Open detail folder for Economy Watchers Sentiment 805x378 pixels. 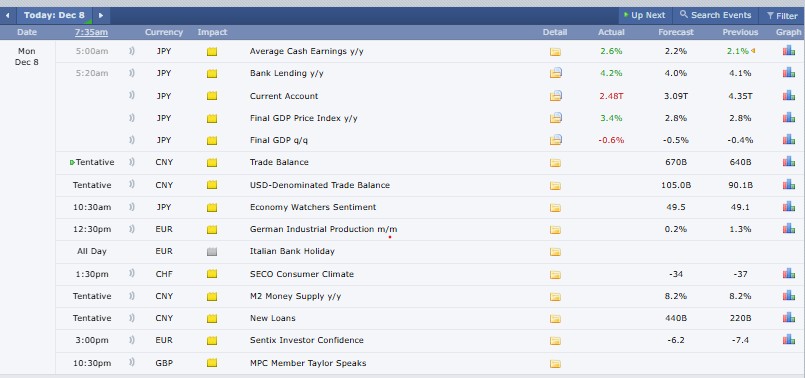[x=555, y=207]
